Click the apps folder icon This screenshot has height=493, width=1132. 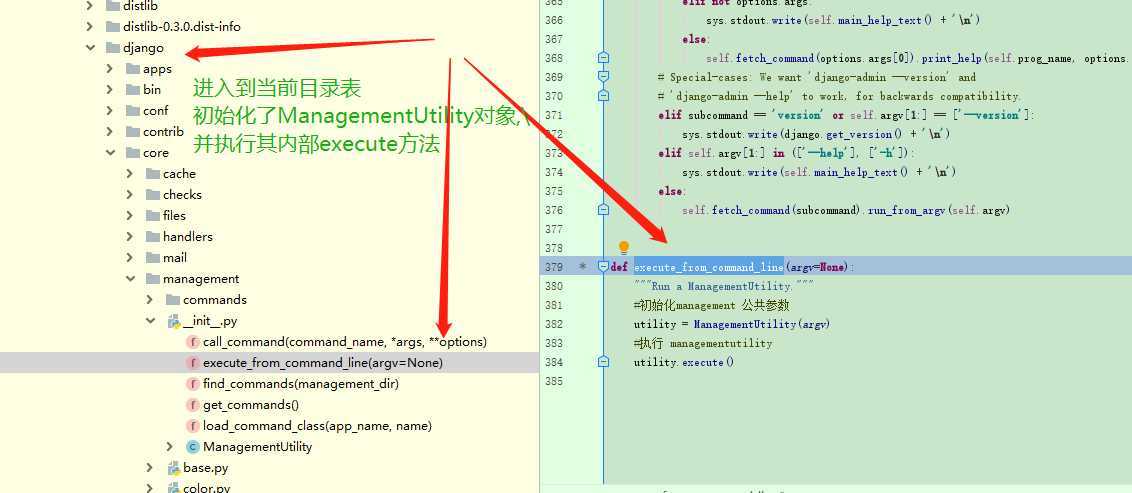tap(132, 69)
